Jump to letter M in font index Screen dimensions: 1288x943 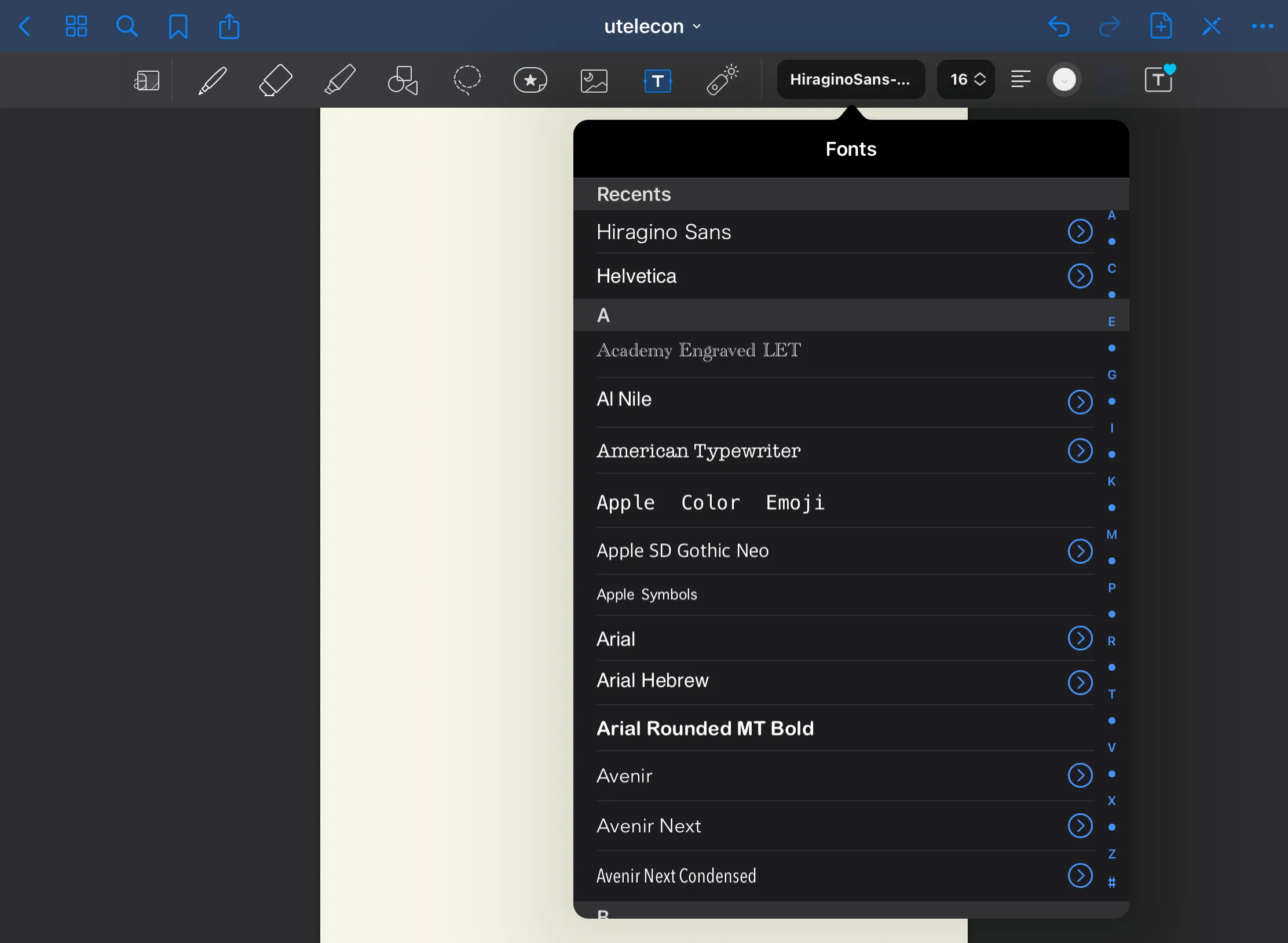pyautogui.click(x=1111, y=535)
